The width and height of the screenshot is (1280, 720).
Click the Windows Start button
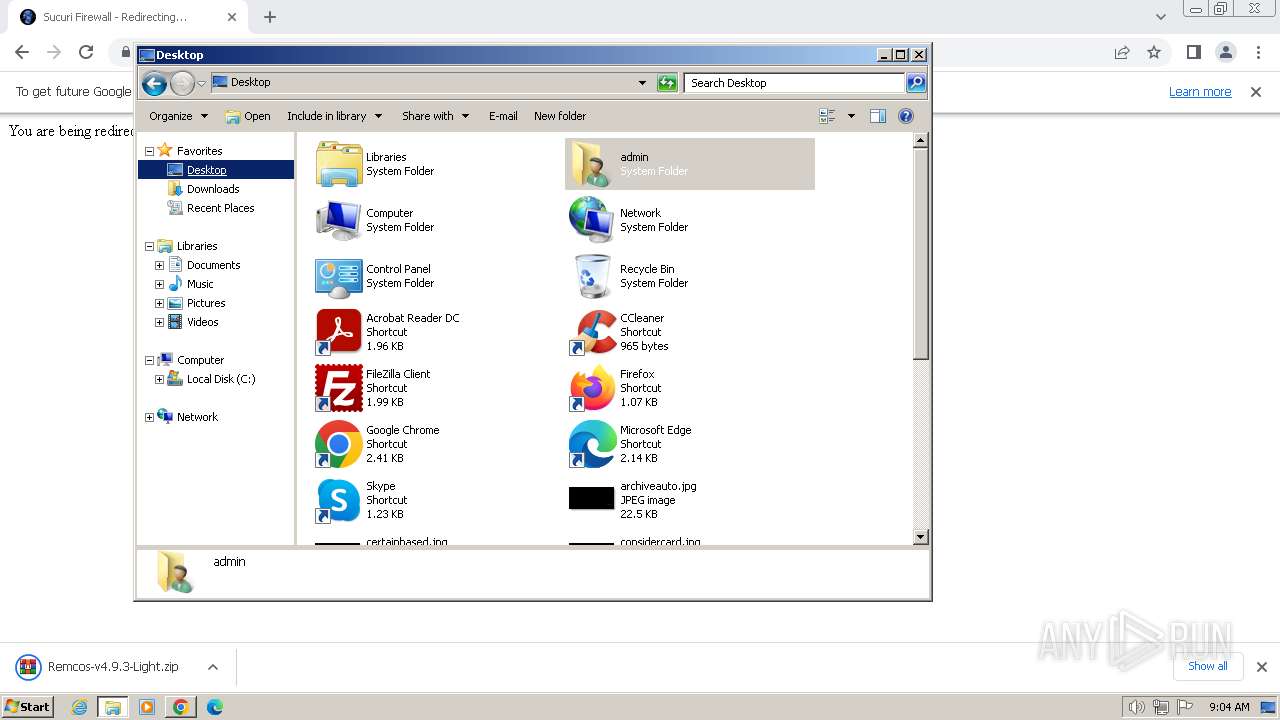pyautogui.click(x=27, y=706)
